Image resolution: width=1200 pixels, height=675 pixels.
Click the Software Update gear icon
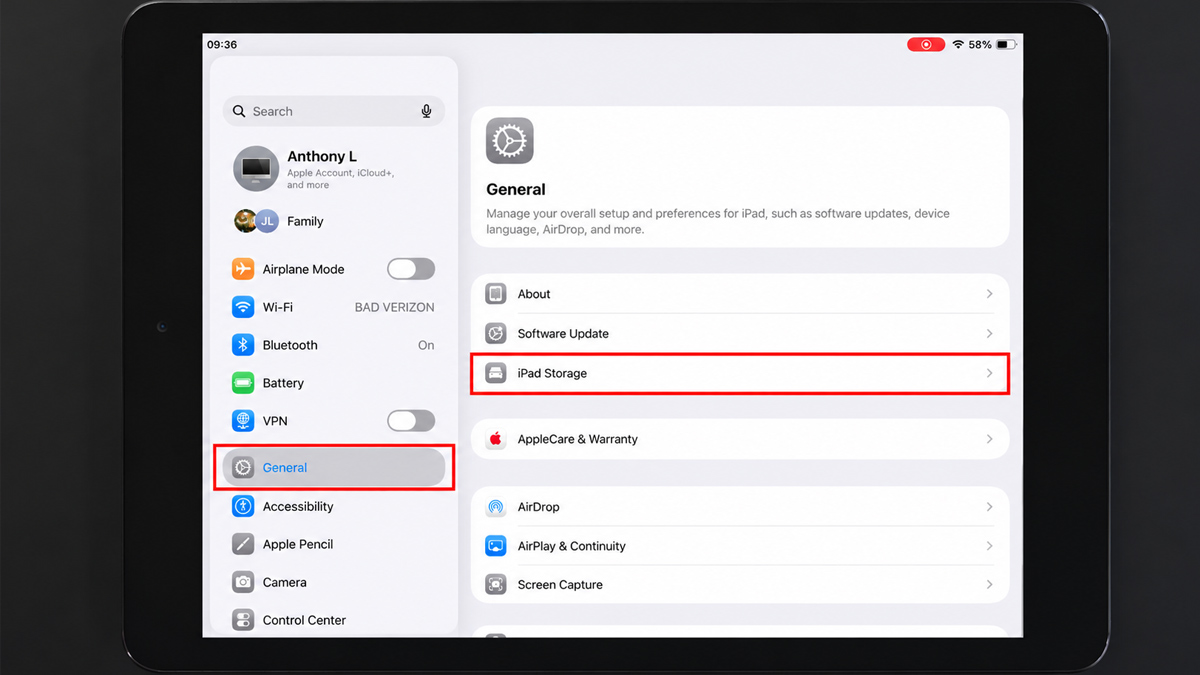(496, 333)
